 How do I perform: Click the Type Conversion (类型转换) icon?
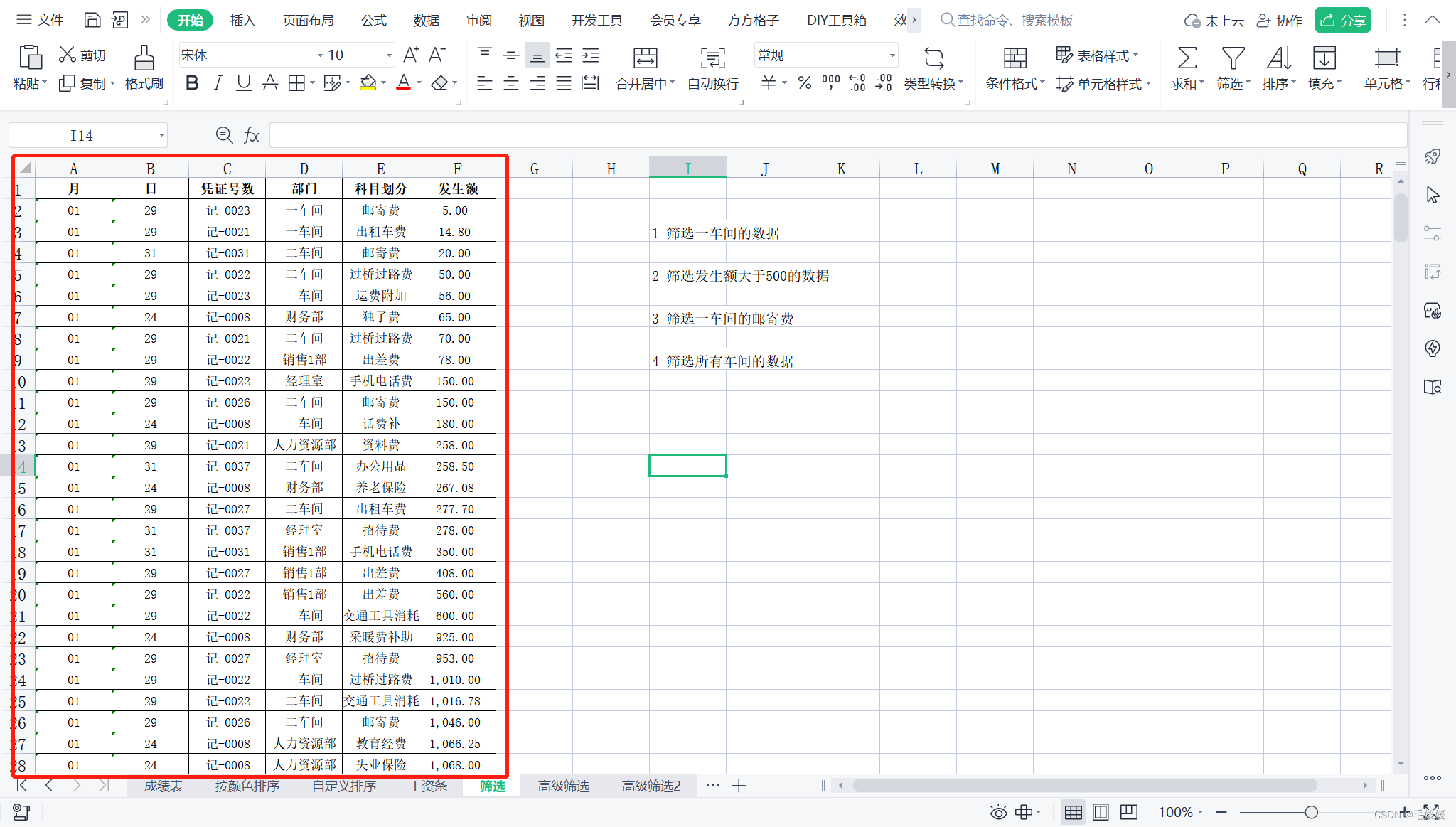pyautogui.click(x=933, y=58)
